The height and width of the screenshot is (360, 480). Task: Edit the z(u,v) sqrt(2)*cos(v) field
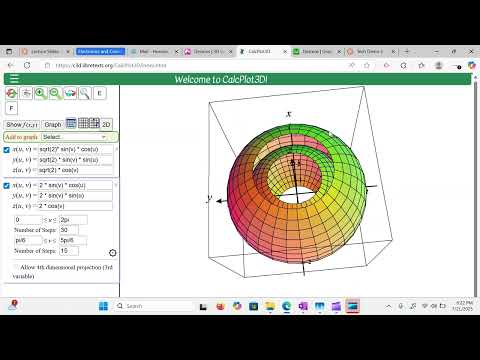pos(76,170)
